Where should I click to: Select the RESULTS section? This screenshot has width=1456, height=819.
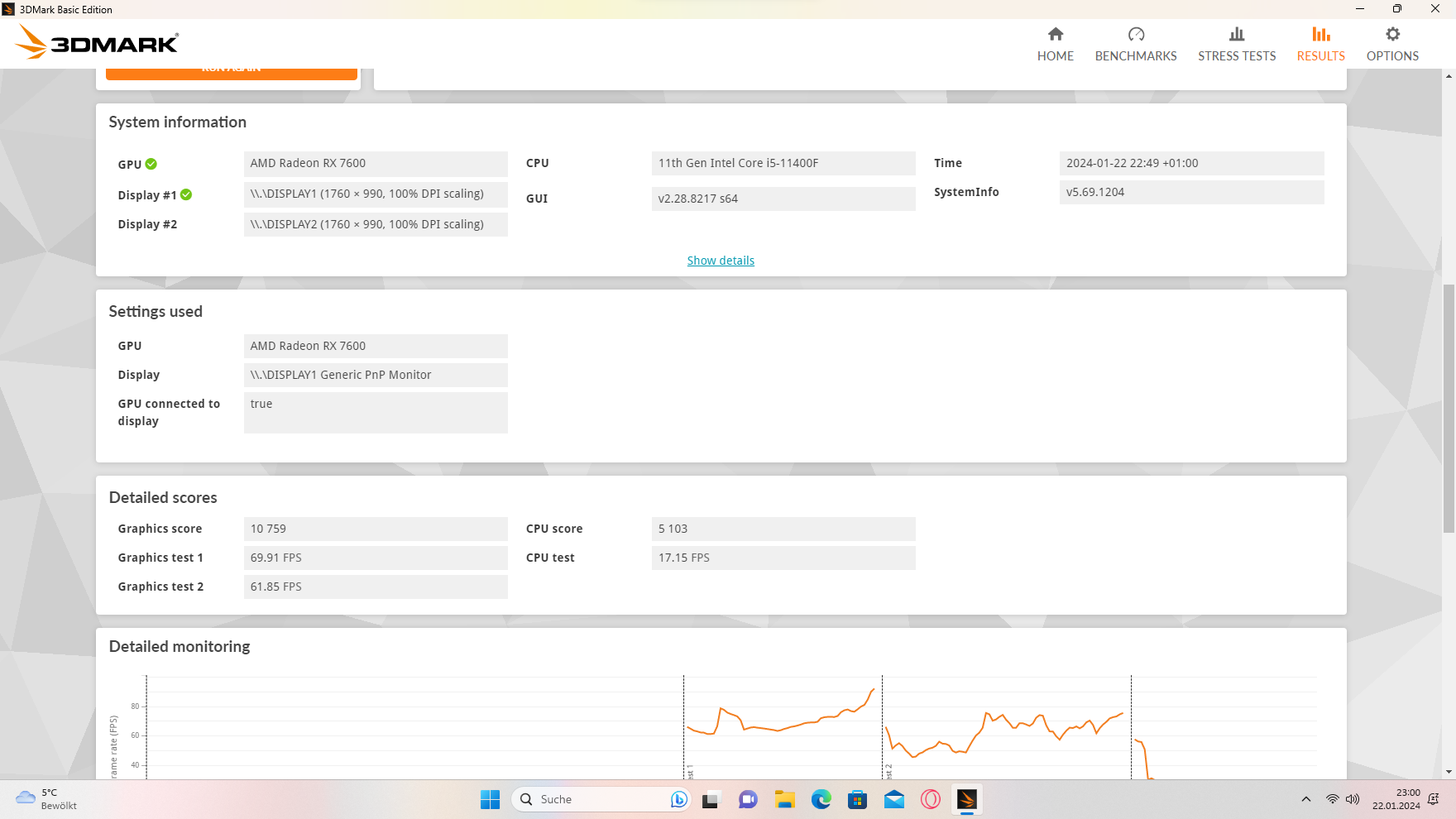(1321, 44)
